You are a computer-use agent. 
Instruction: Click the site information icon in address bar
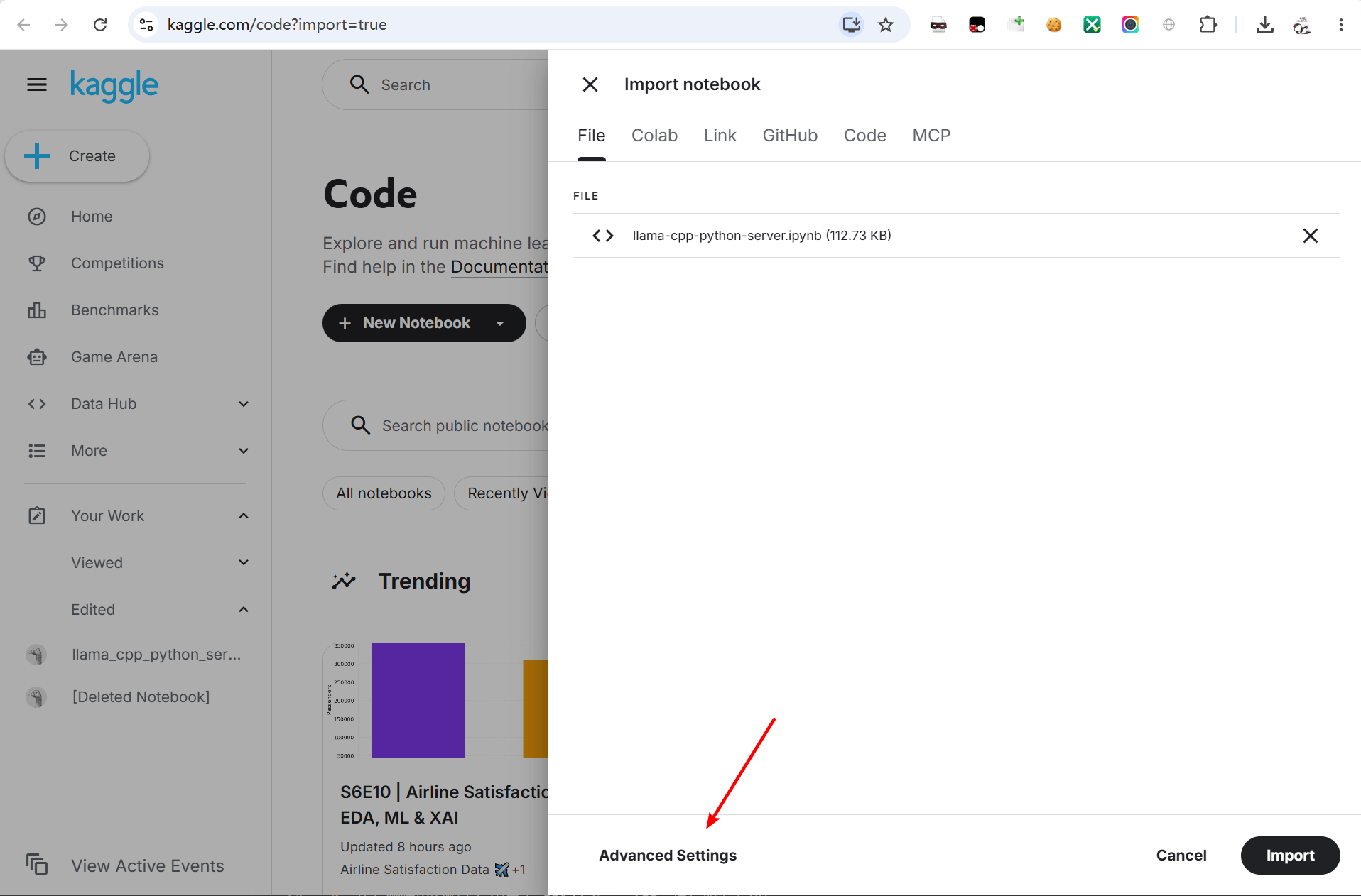coord(146,25)
